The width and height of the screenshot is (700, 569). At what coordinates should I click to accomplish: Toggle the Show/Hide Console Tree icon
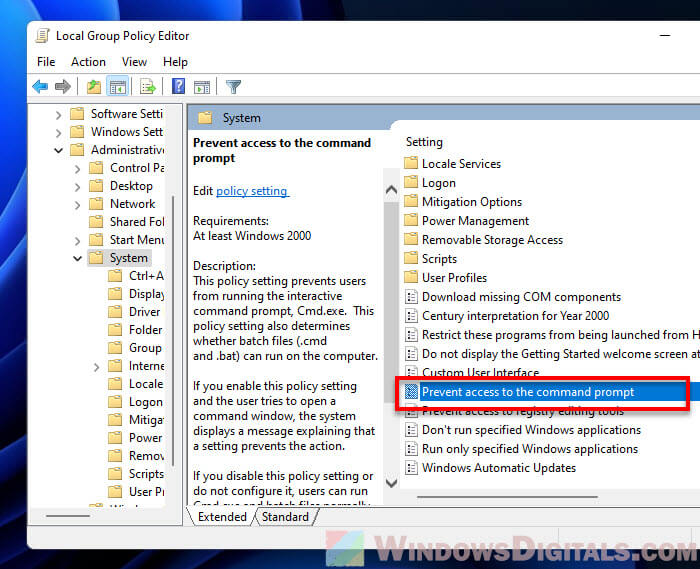pos(117,87)
